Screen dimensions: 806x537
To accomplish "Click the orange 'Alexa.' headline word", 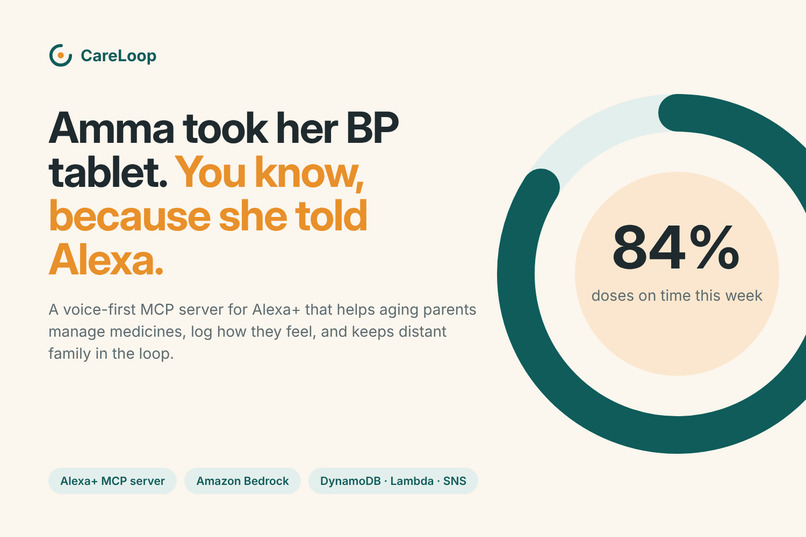I will tap(106, 260).
